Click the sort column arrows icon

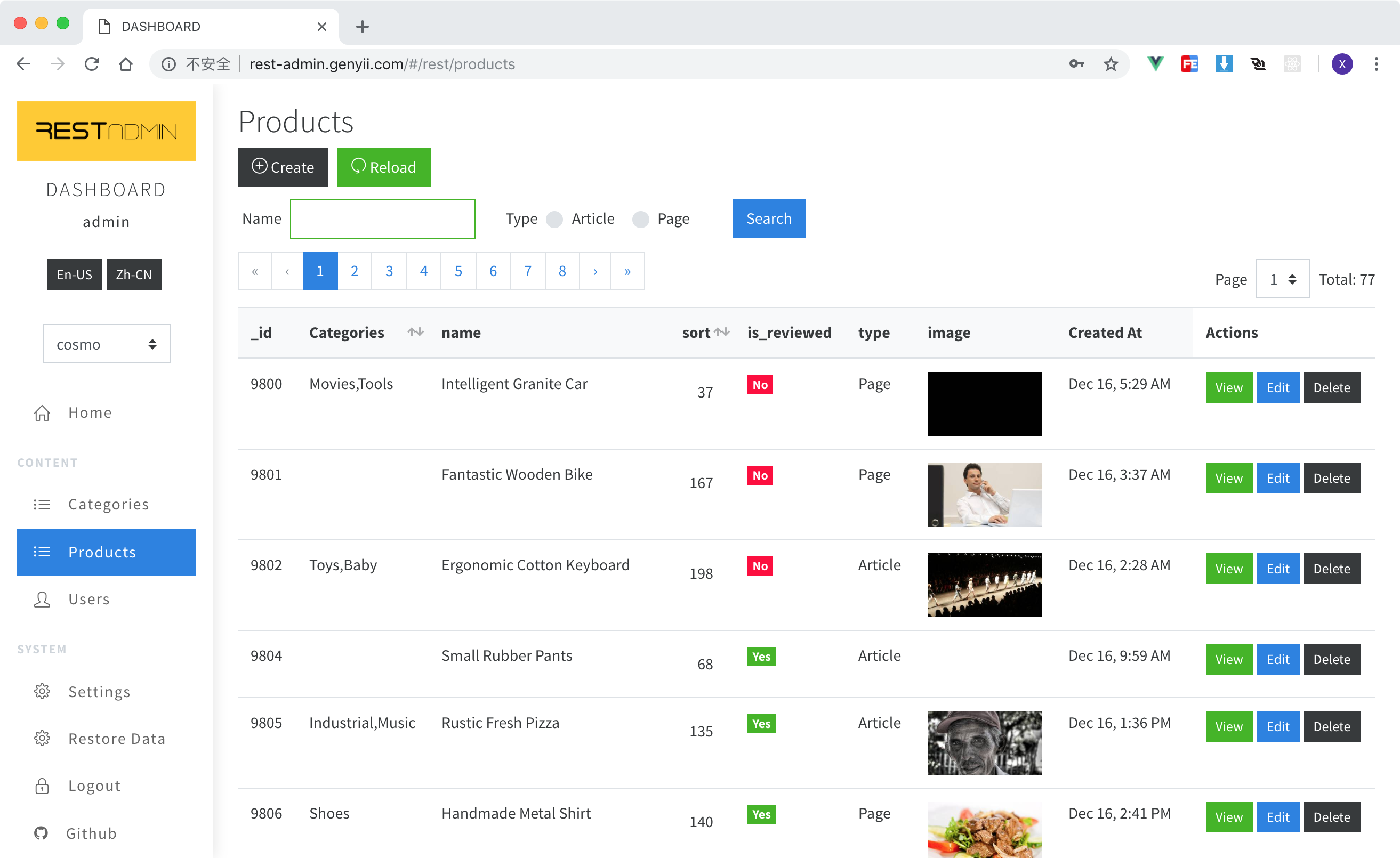tap(721, 332)
